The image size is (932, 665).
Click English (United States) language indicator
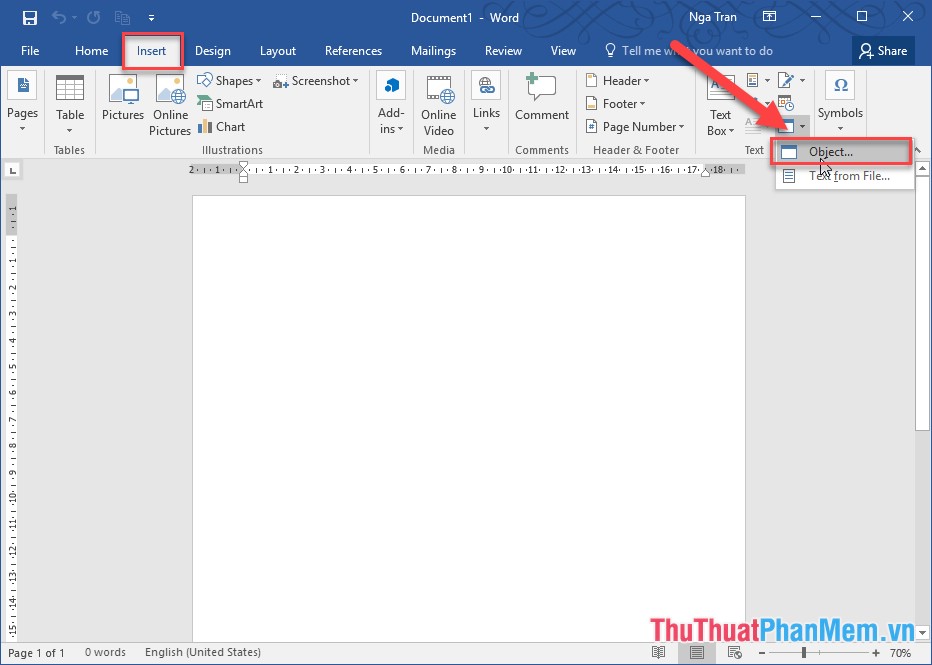(x=203, y=652)
